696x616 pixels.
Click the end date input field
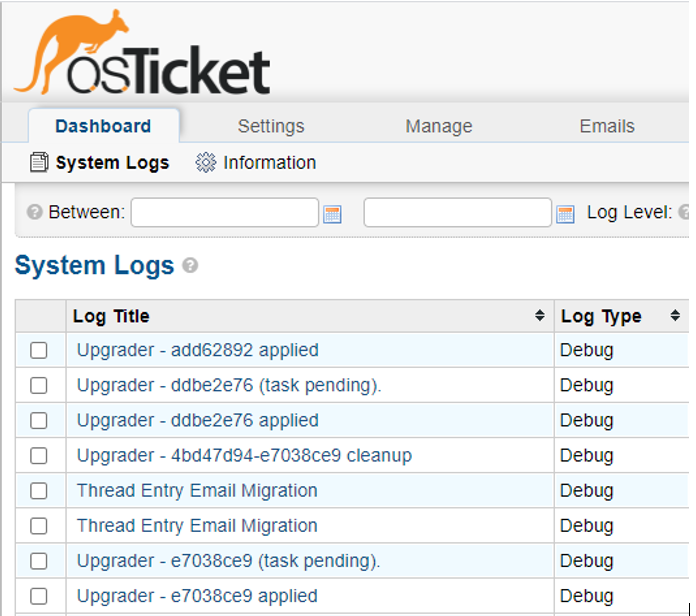457,213
